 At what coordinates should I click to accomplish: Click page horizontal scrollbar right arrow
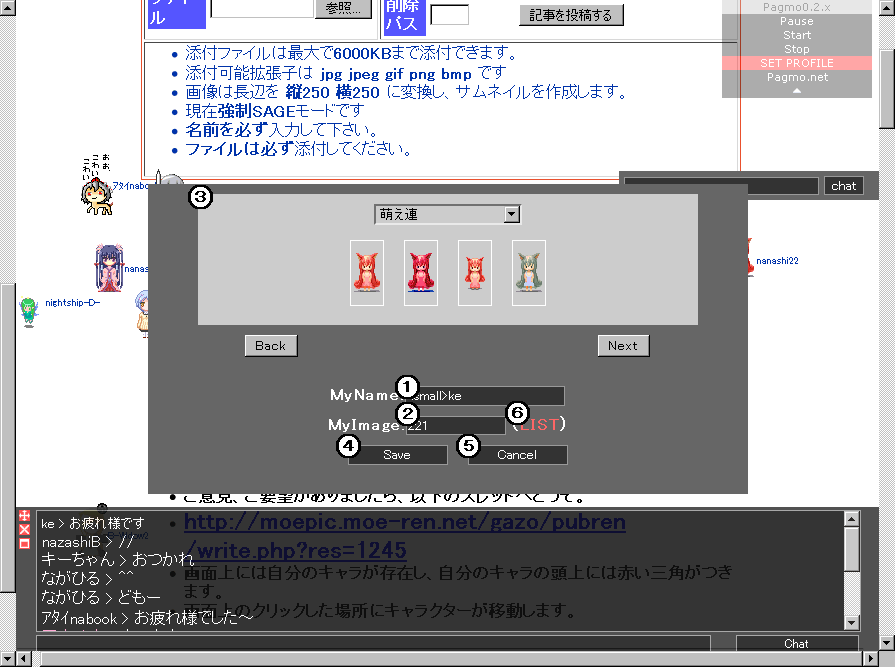872,658
